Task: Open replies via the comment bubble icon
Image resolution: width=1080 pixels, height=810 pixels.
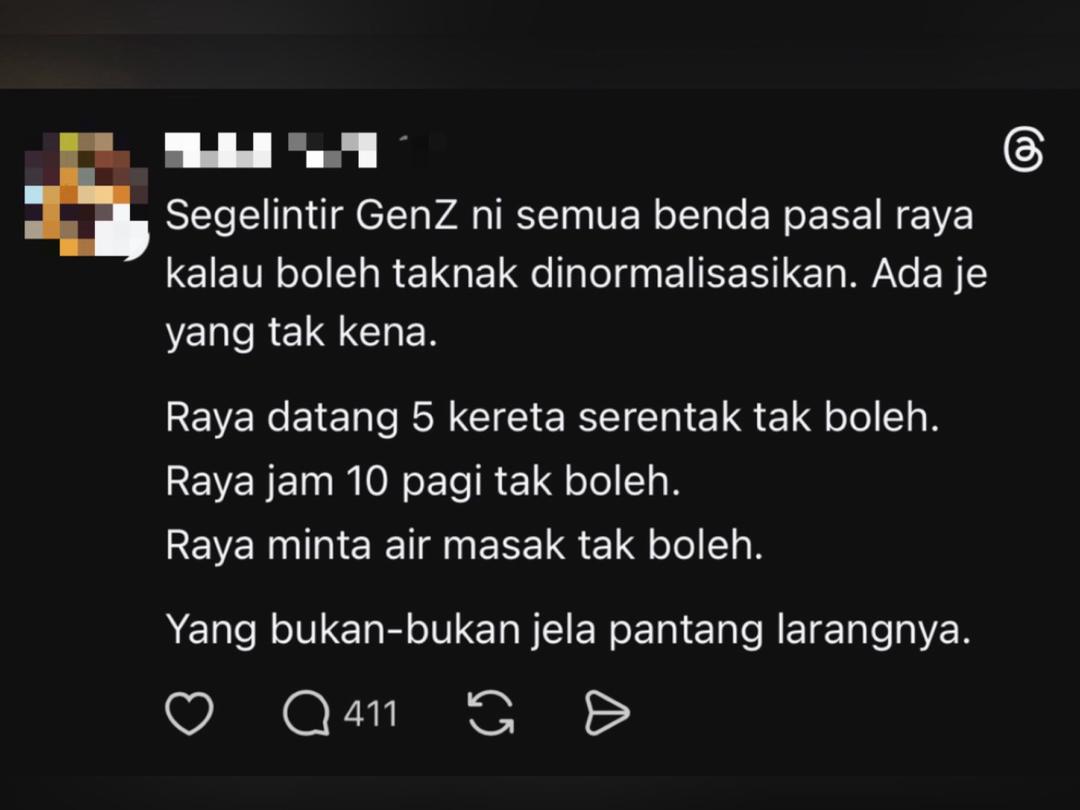Action: click(x=306, y=714)
